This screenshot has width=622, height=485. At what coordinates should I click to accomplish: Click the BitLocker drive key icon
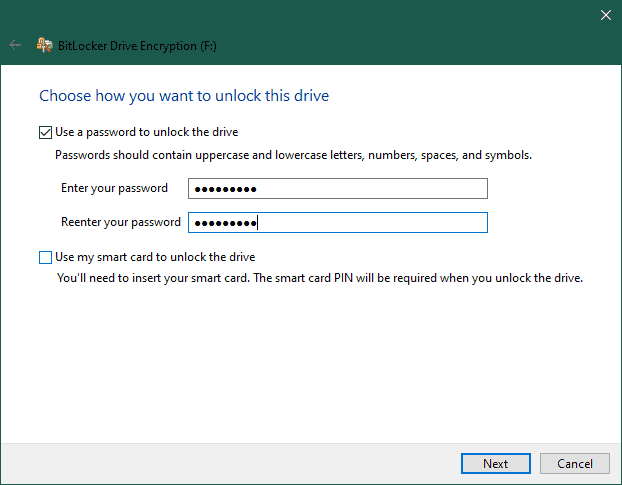(x=44, y=45)
